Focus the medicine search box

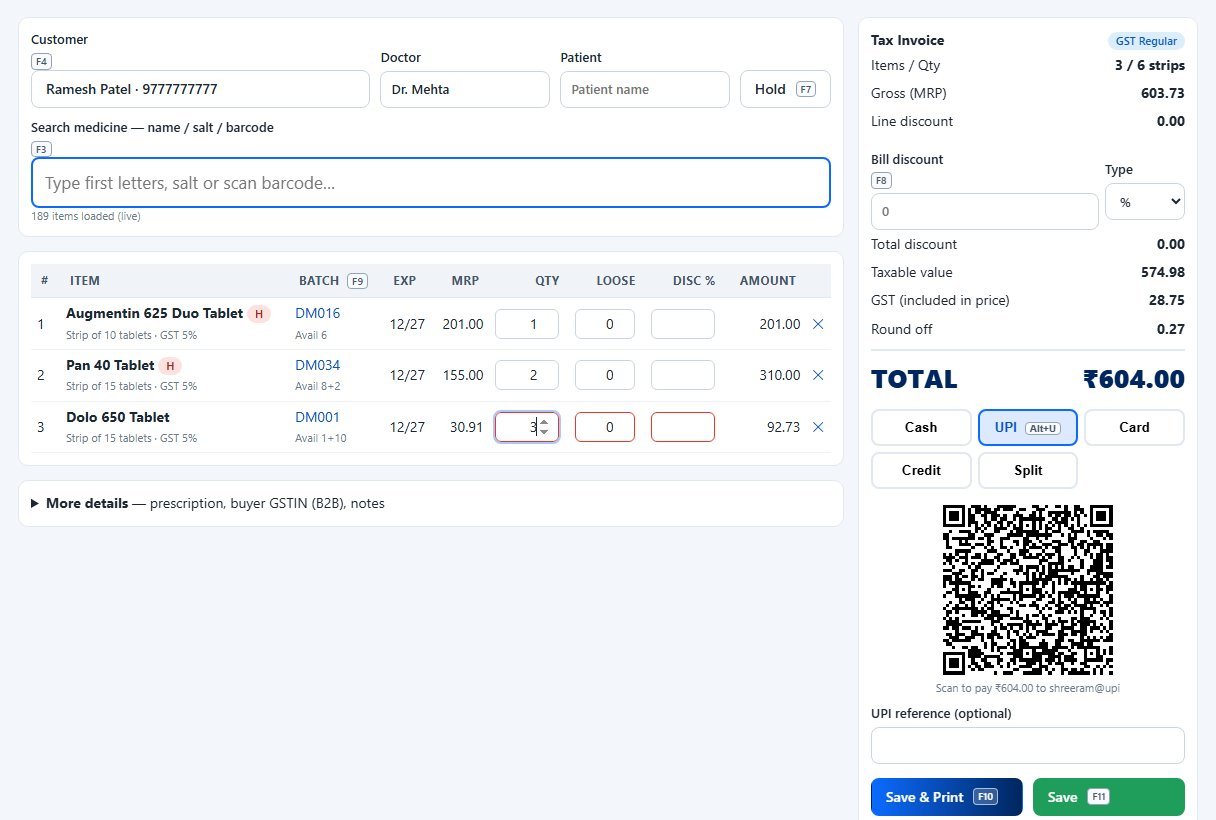[431, 183]
